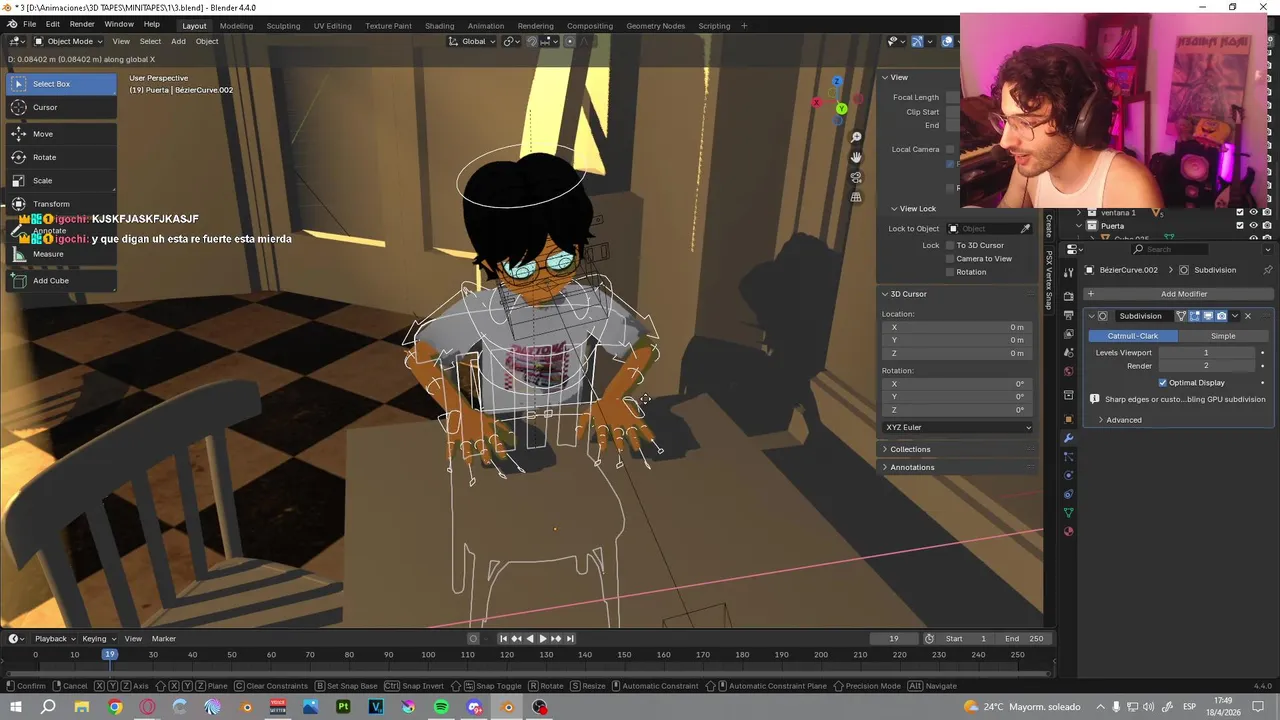The width and height of the screenshot is (1280, 720).
Task: Select the Simple subdivision type
Action: (1223, 336)
